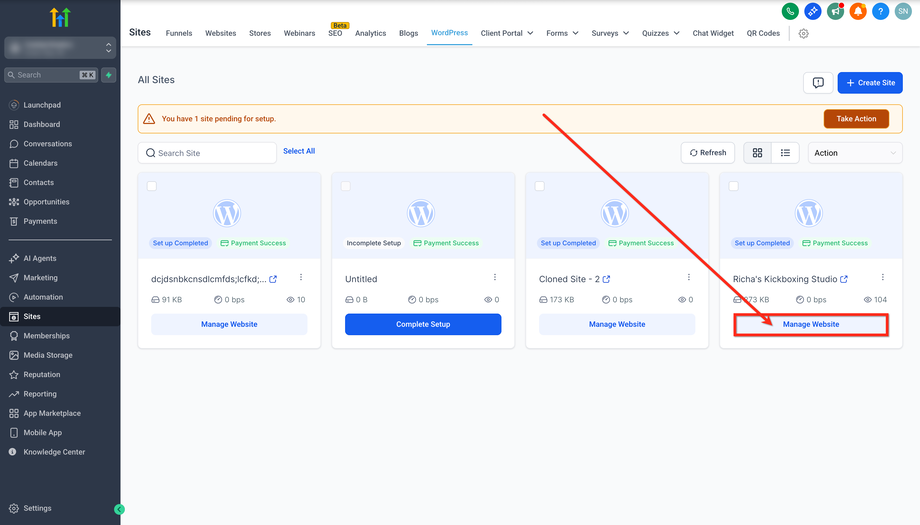The height and width of the screenshot is (525, 920).
Task: Open Automation in the left sidebar
Action: pyautogui.click(x=43, y=297)
